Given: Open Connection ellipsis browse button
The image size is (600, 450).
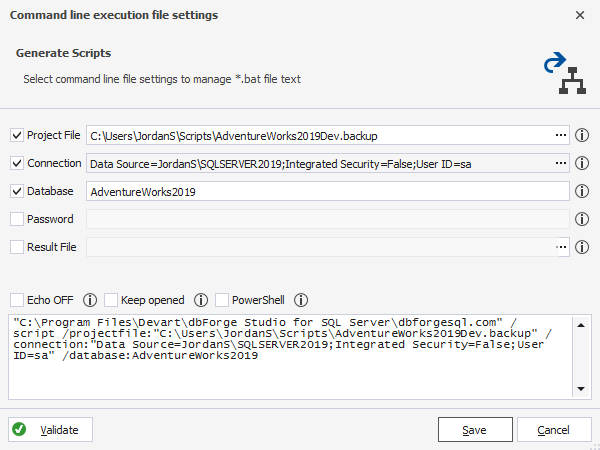Looking at the screenshot, I should 561,163.
